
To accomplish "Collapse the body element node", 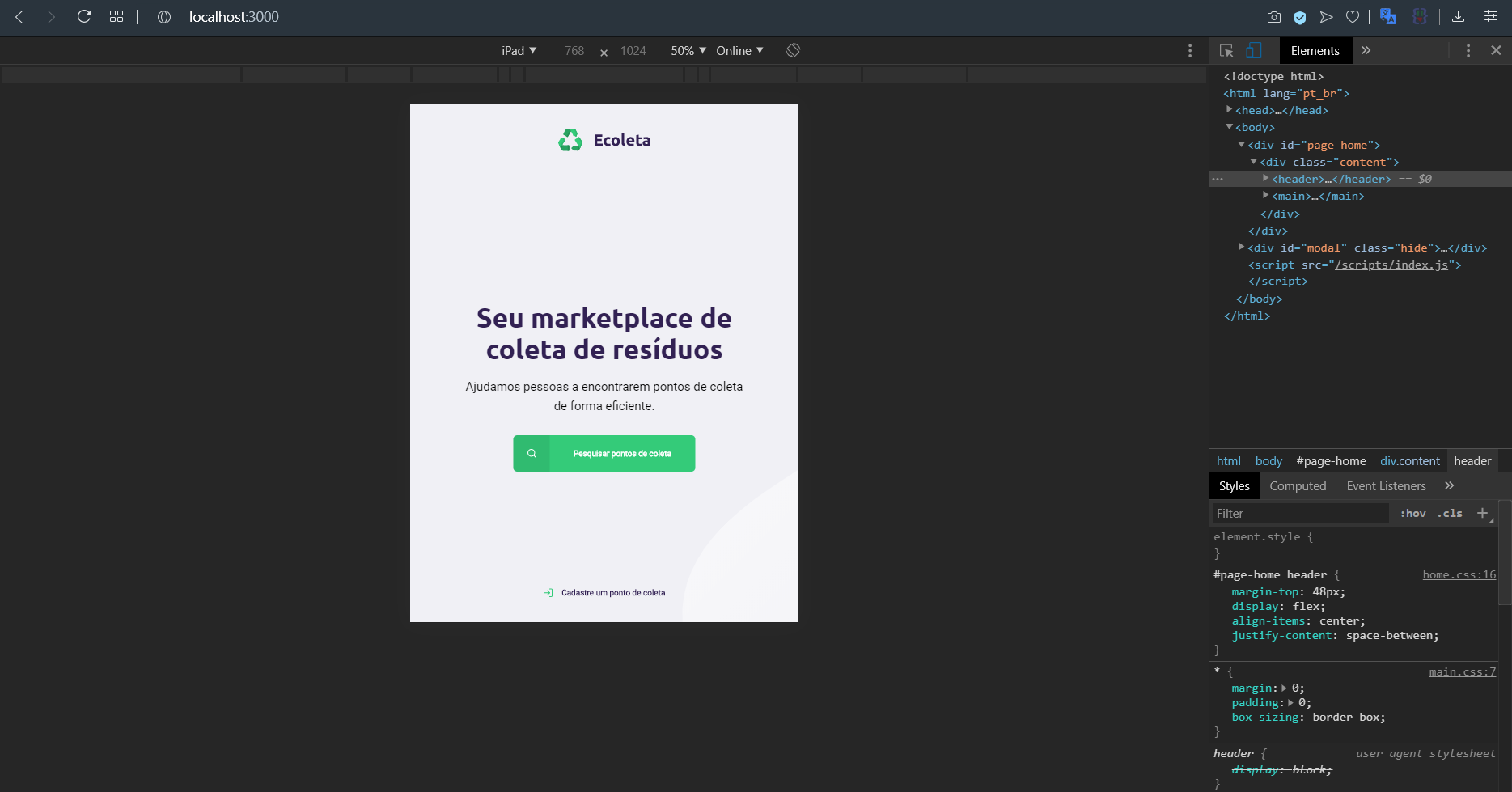I will coord(1229,127).
